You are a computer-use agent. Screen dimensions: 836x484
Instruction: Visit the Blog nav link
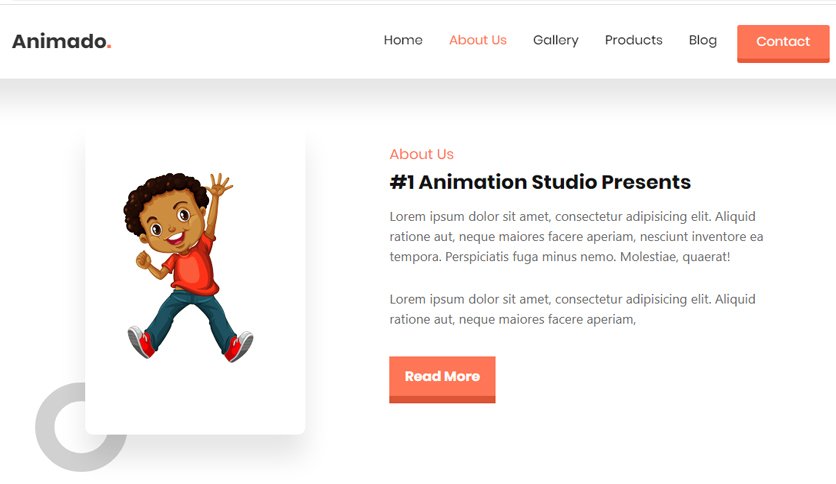(x=703, y=41)
